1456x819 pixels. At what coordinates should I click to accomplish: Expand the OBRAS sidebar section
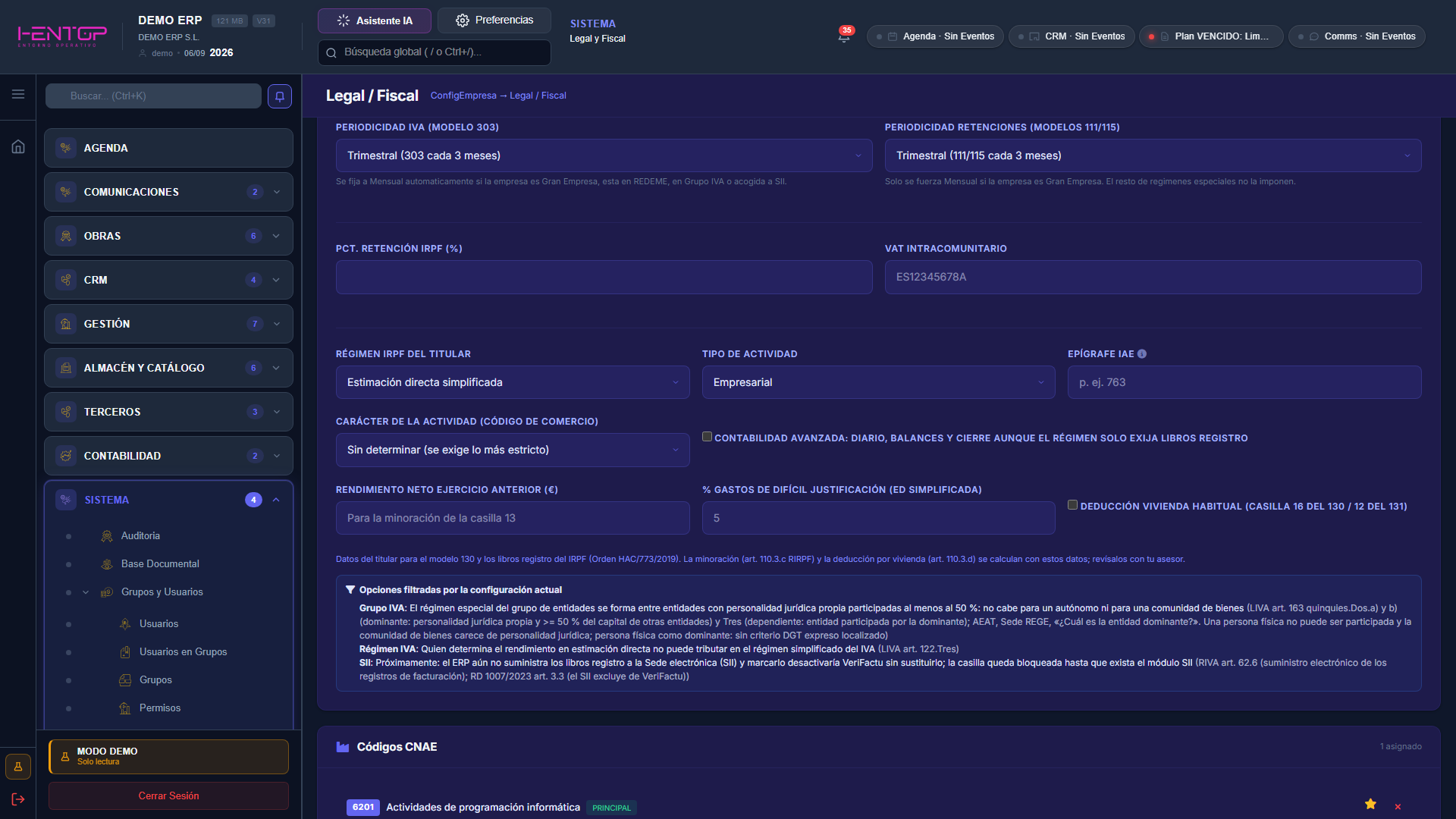[x=276, y=236]
